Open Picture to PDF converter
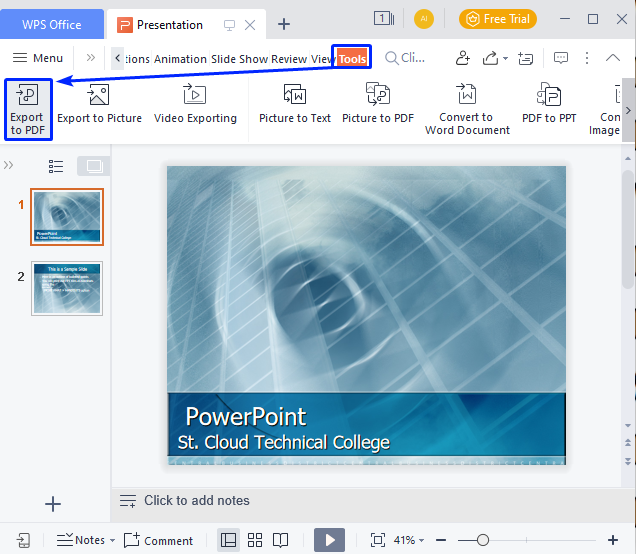636x554 pixels. 378,104
